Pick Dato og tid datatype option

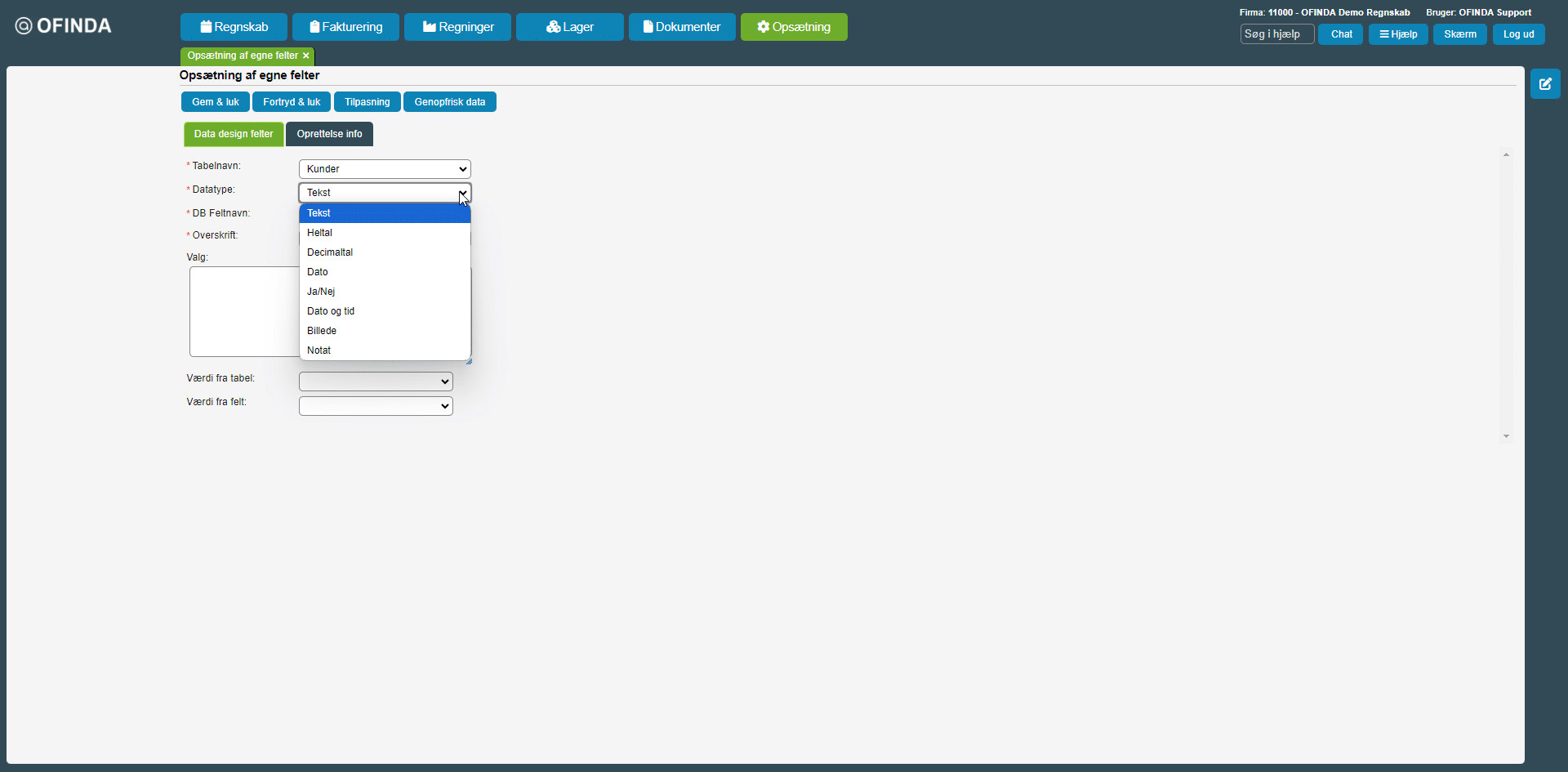[331, 311]
